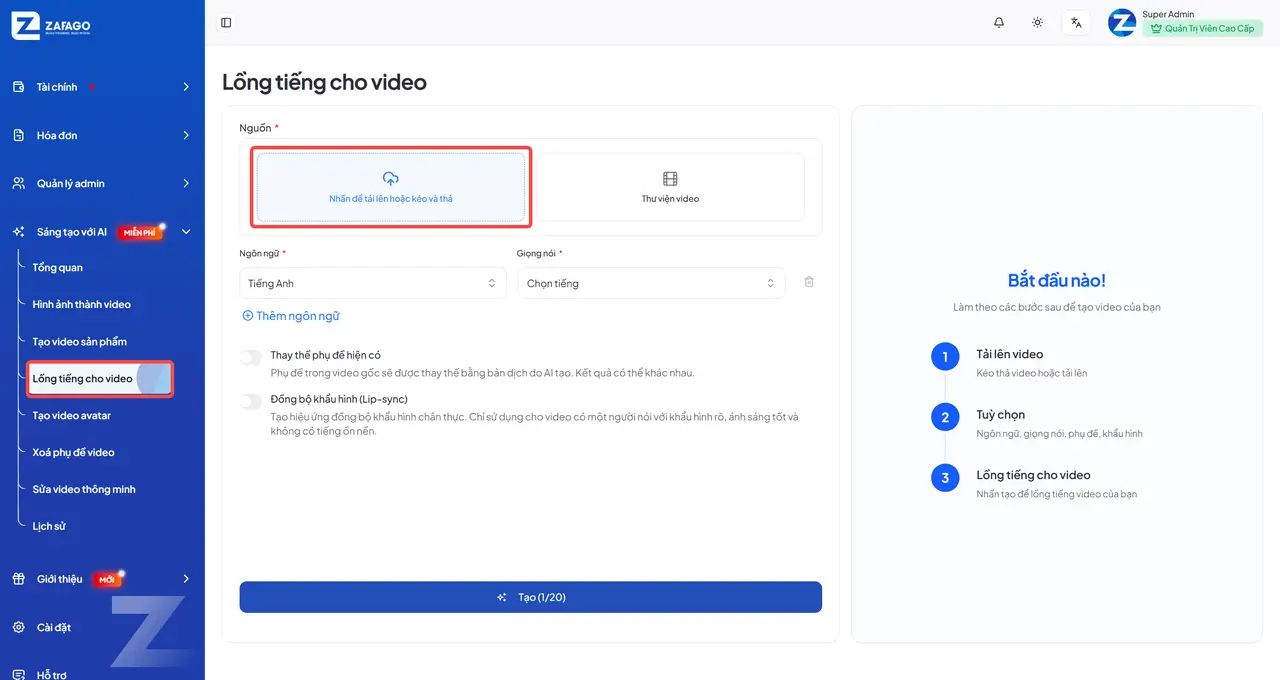This screenshot has height=680, width=1280.
Task: Collapse the Sáng tạo với AI chevron
Action: tap(186, 232)
